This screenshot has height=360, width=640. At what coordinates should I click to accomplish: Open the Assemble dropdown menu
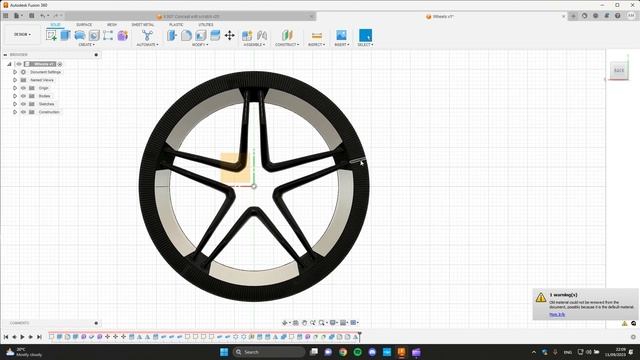pos(254,44)
